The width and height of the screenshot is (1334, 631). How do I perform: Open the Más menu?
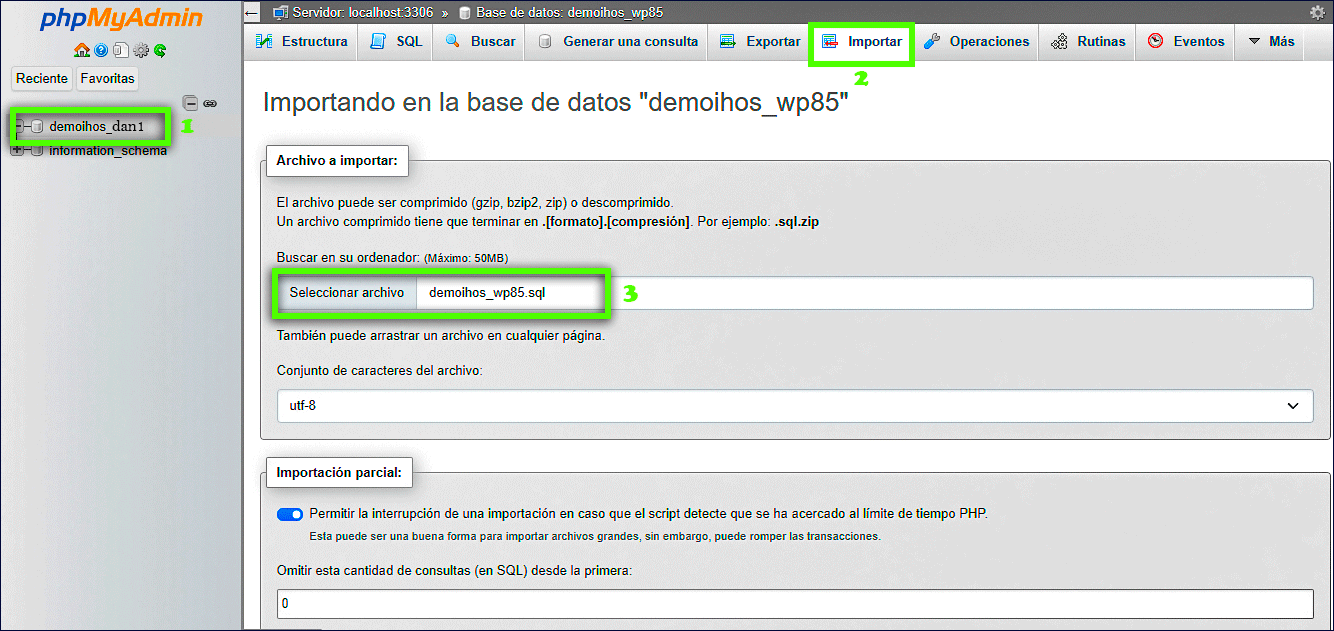point(1269,42)
